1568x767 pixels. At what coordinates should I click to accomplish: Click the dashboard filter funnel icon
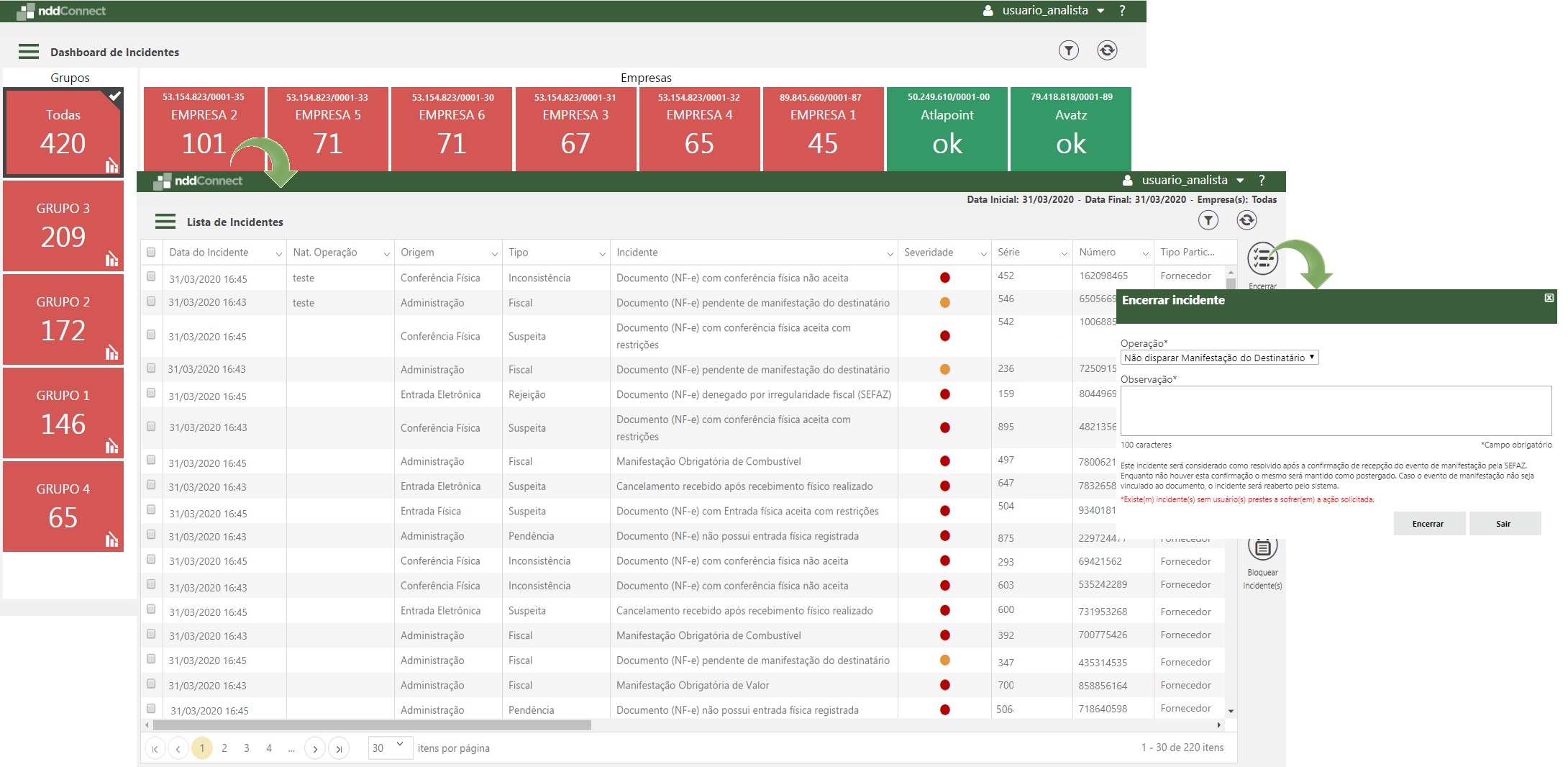click(1068, 50)
